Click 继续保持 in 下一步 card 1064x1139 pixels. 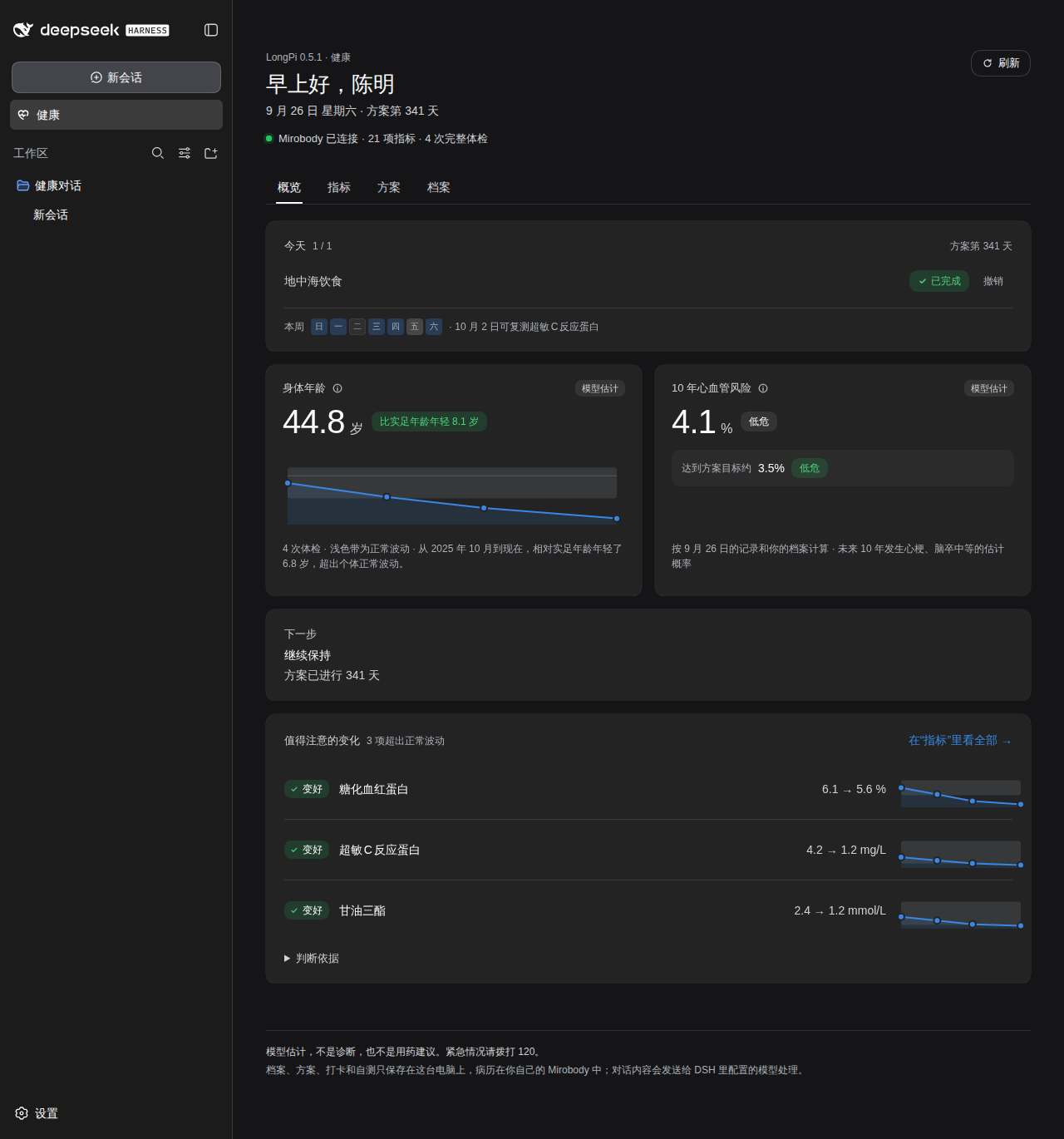point(308,655)
